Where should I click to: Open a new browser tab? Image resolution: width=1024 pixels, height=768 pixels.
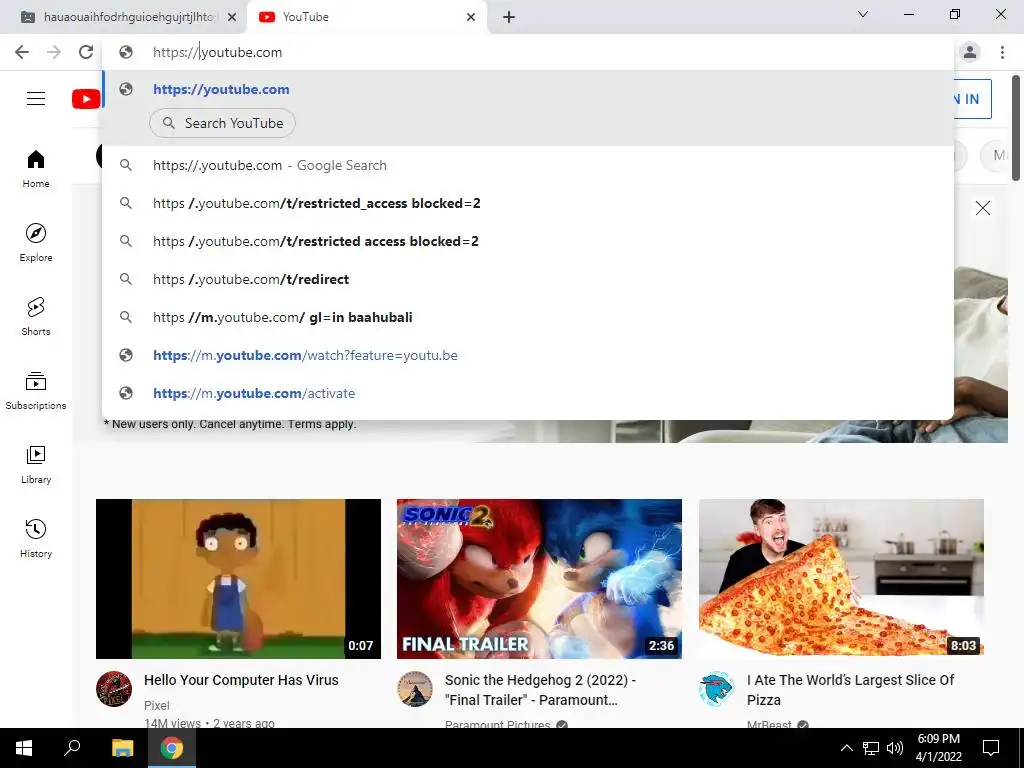[x=509, y=17]
